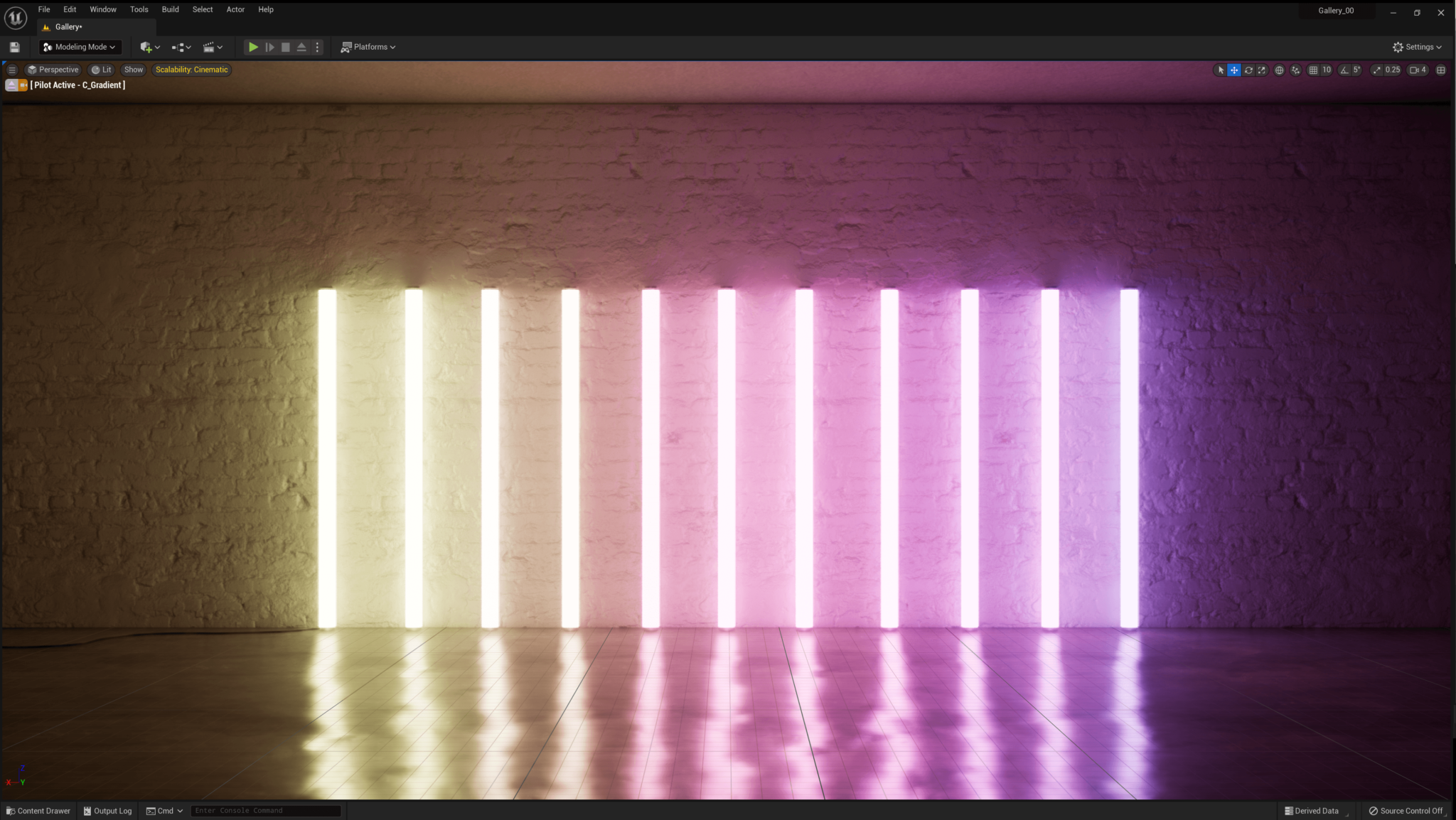Click the Pause playback control

(270, 47)
